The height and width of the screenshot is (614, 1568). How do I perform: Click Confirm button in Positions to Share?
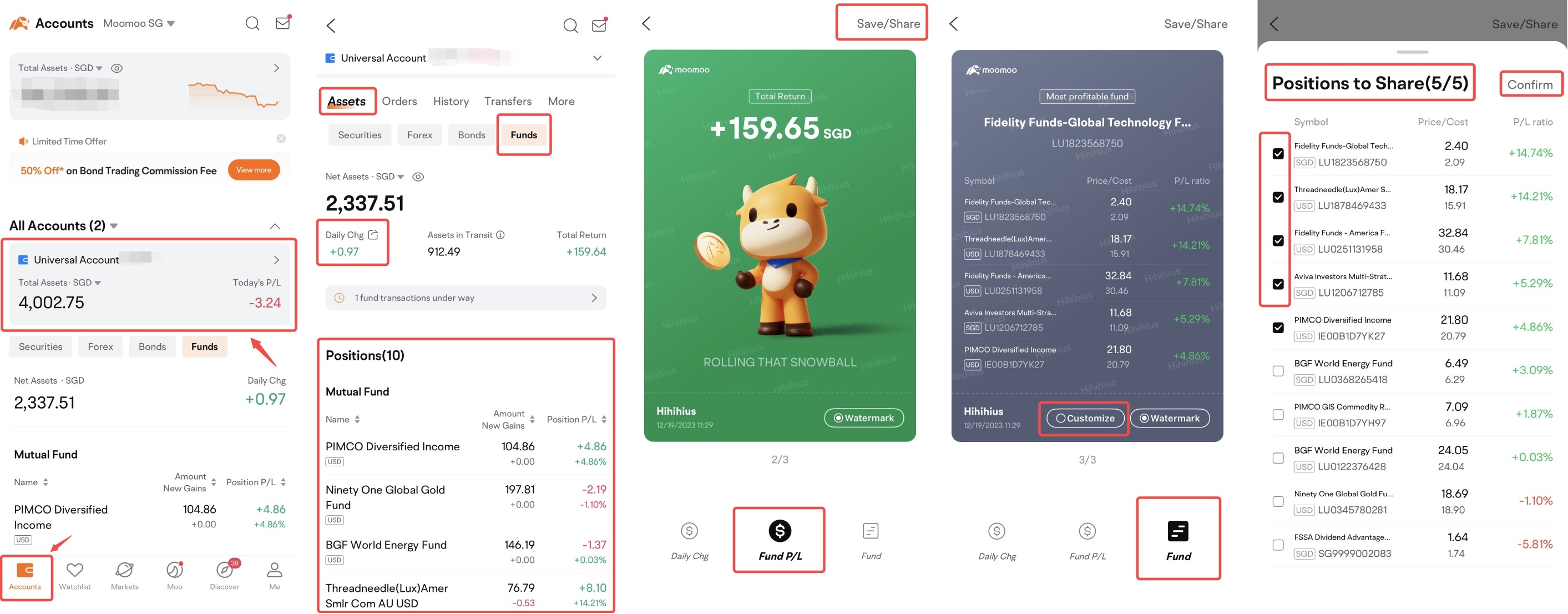coord(1531,84)
